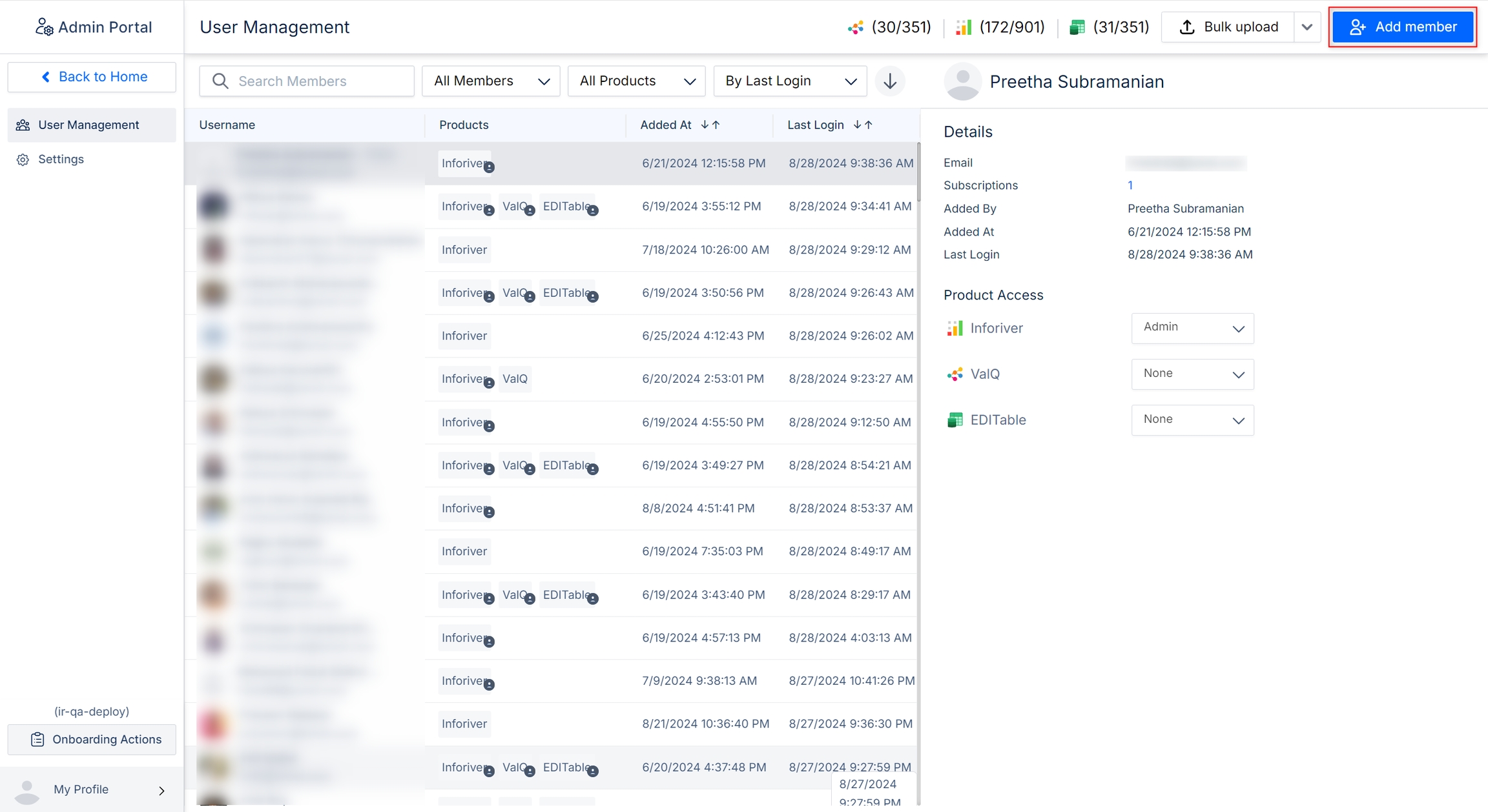Screen dimensions: 1488x812
Task: Change Inforiver access from Admin dropdown
Action: click(1192, 328)
